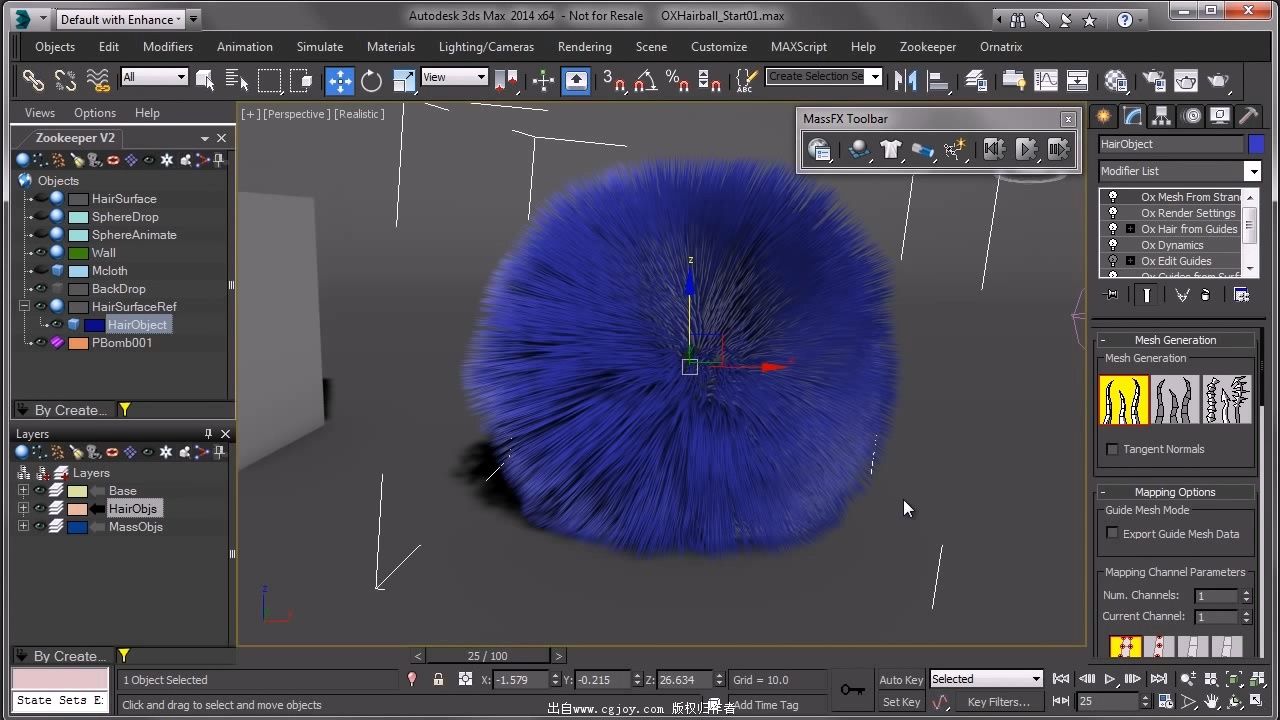
Task: Open the Curve Editor
Action: (x=1045, y=81)
